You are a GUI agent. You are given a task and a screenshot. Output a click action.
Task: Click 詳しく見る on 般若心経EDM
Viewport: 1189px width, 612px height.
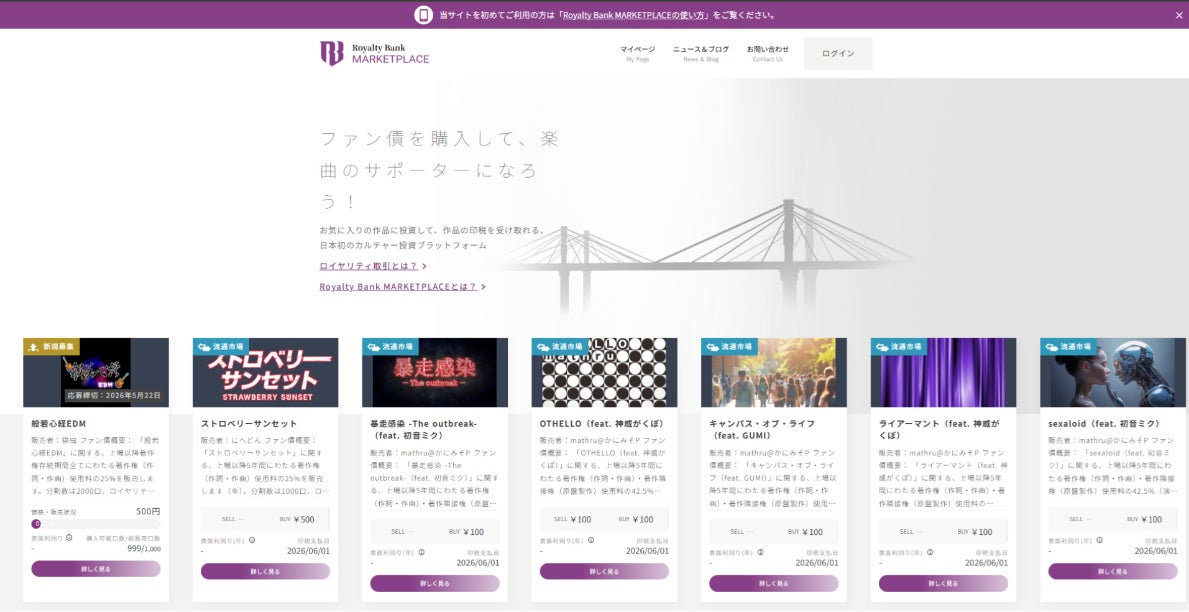pos(95,568)
